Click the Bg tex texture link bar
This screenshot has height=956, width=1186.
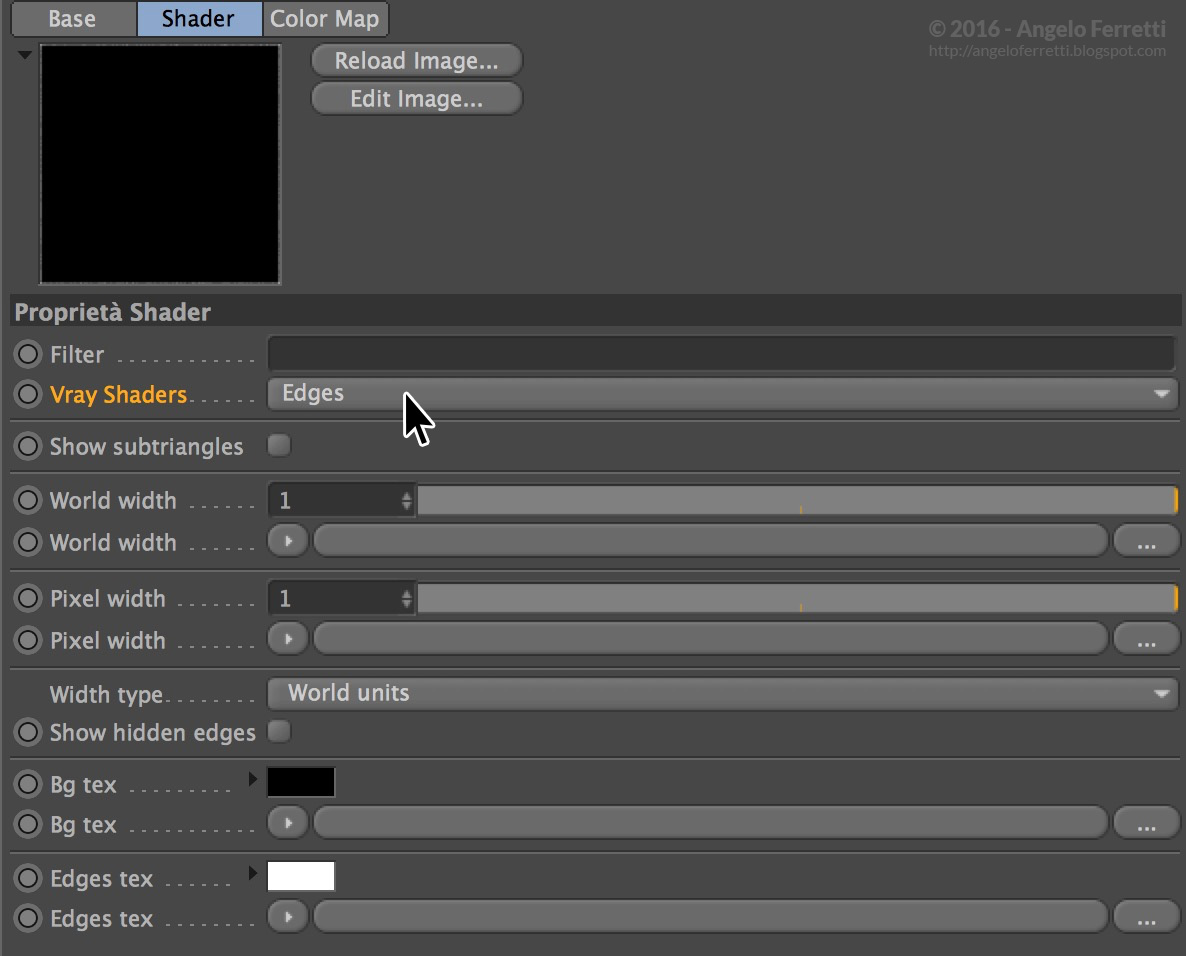[x=710, y=823]
